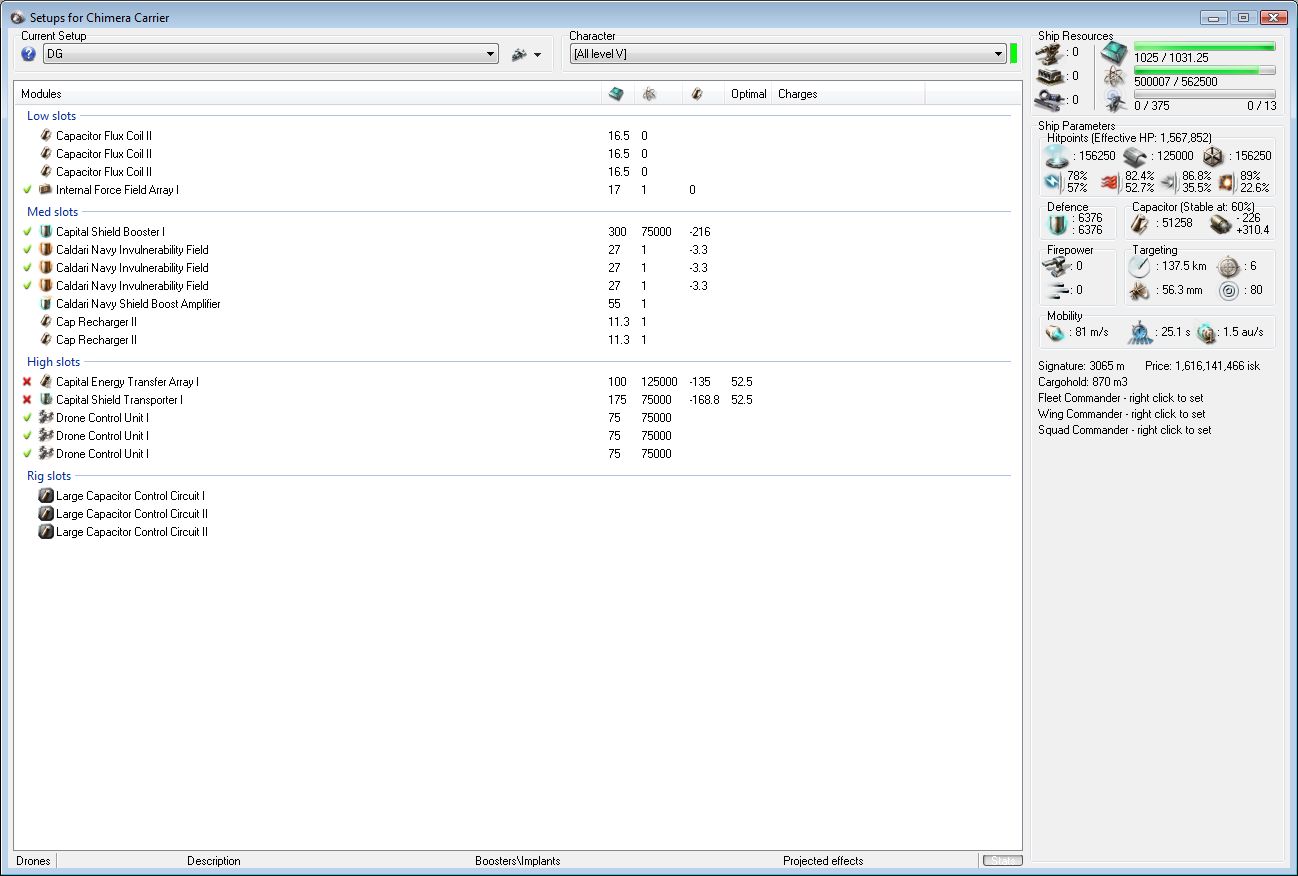The image size is (1298, 876).
Task: Click the targeting range icon beside 137.5 km
Action: click(1140, 267)
